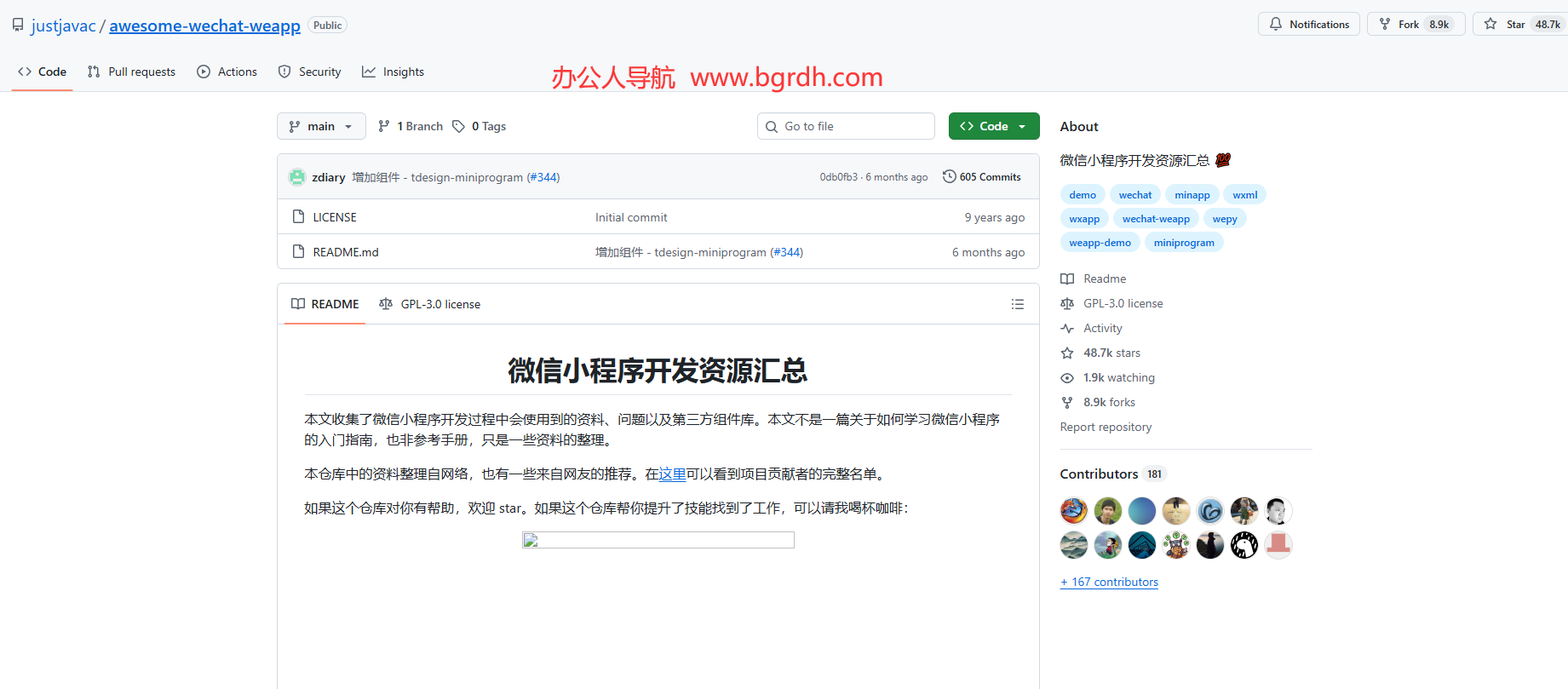This screenshot has height=689, width=1568.
Task: Switch to the Code tab
Action: point(42,72)
